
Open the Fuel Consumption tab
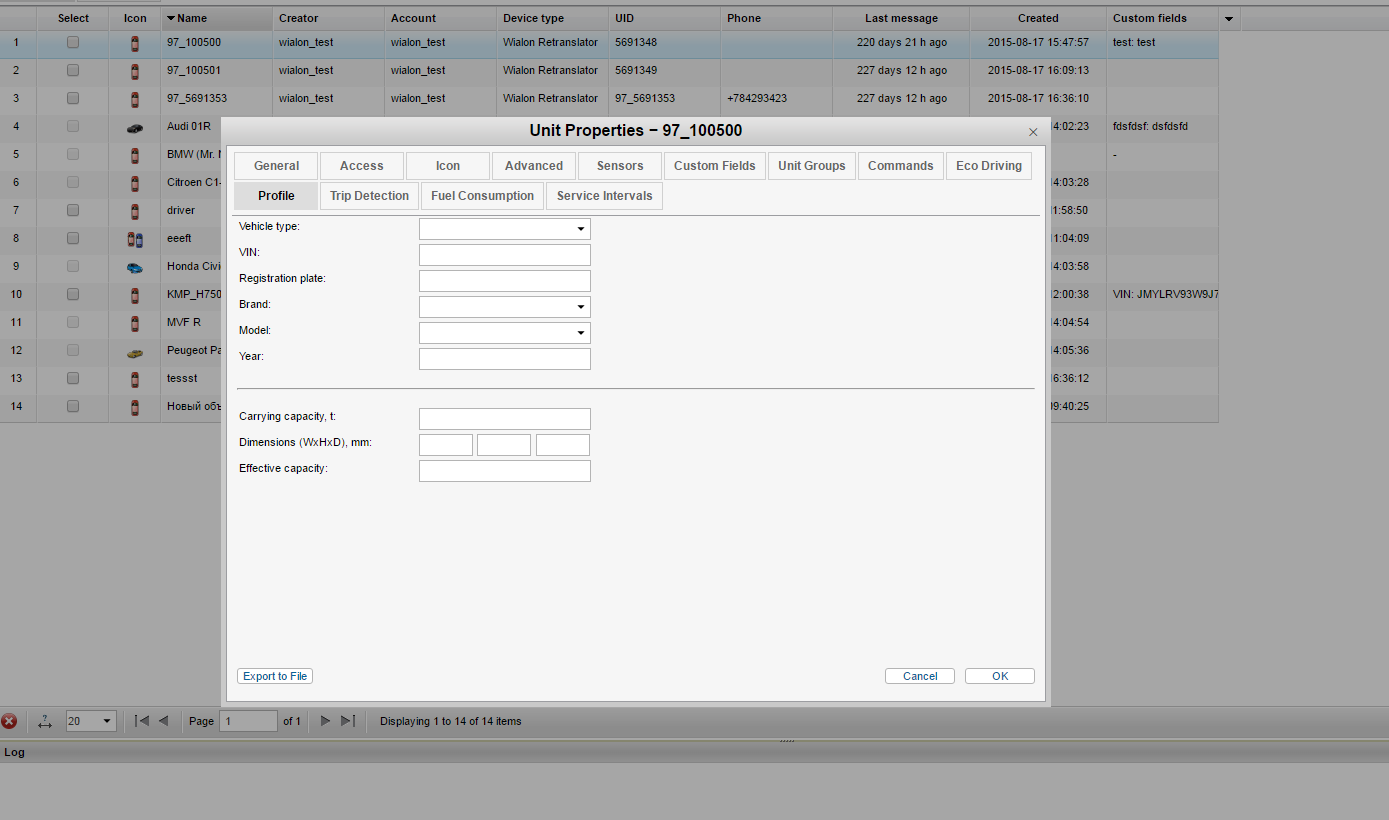click(482, 196)
